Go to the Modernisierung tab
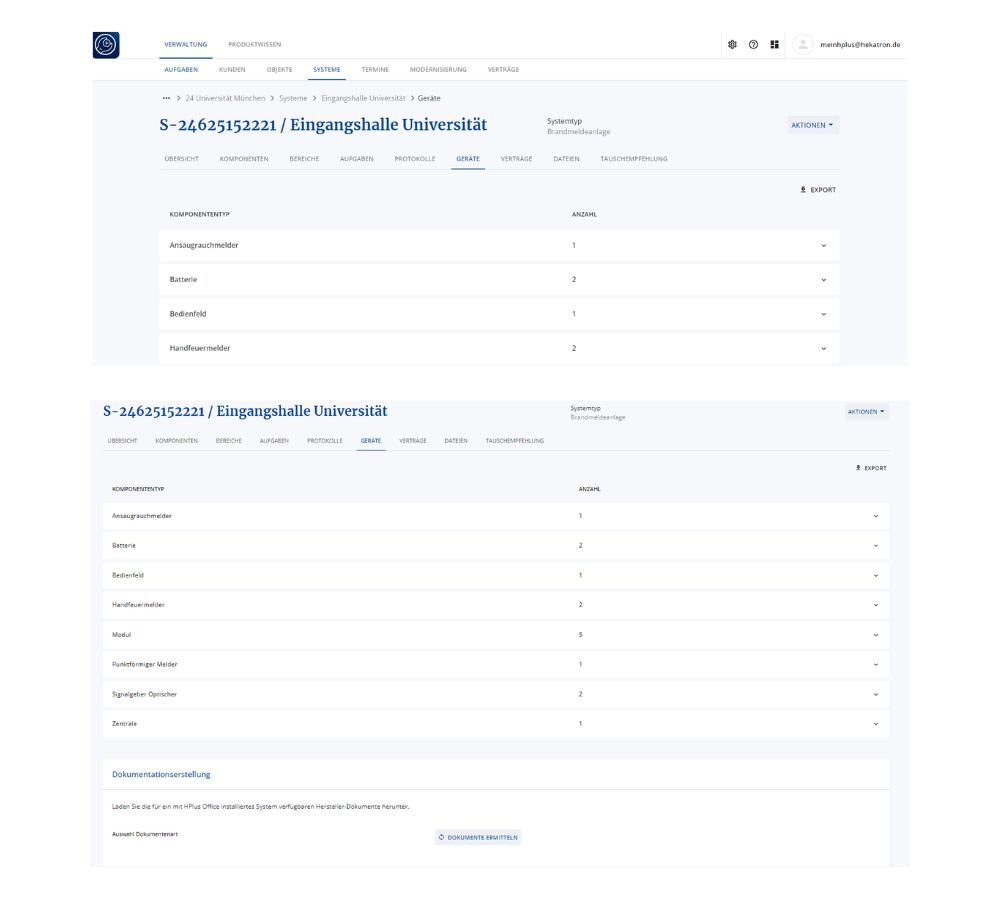This screenshot has height=900, width=1000. tap(438, 70)
